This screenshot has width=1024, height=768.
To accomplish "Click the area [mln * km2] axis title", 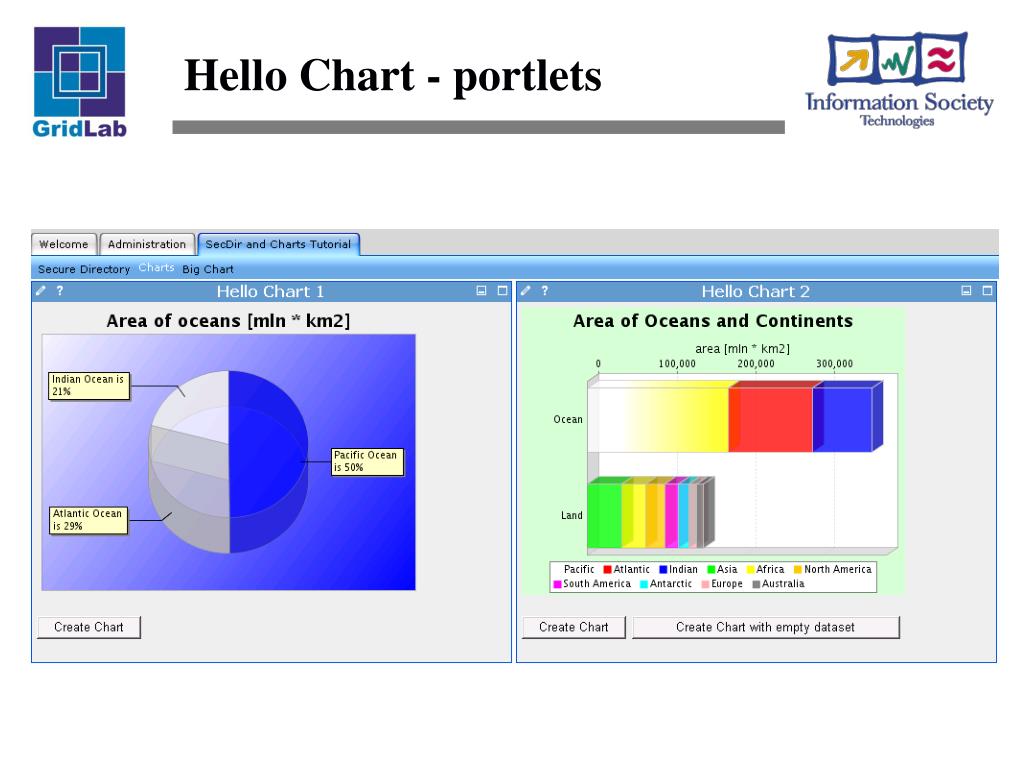I will 743,349.
